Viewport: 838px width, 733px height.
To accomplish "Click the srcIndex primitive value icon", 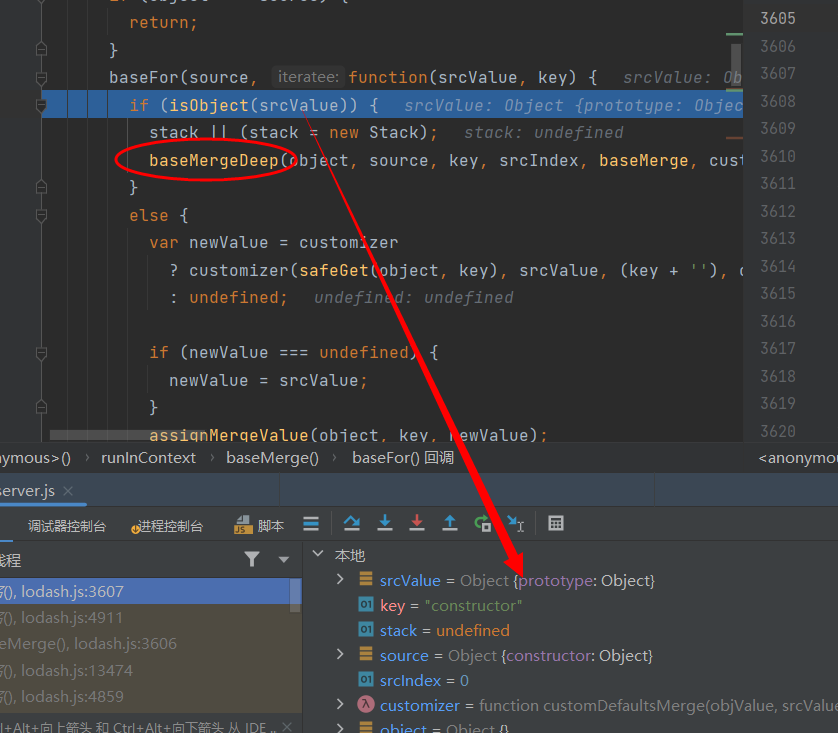I will pyautogui.click(x=366, y=680).
